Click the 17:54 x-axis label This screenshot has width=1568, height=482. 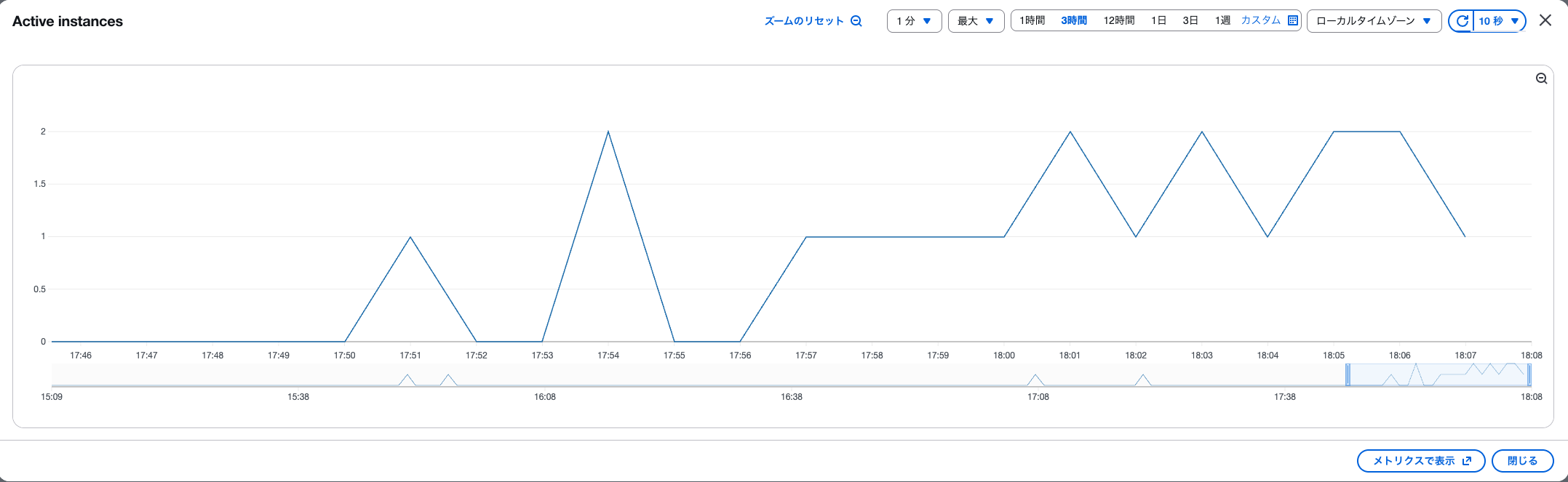click(608, 356)
